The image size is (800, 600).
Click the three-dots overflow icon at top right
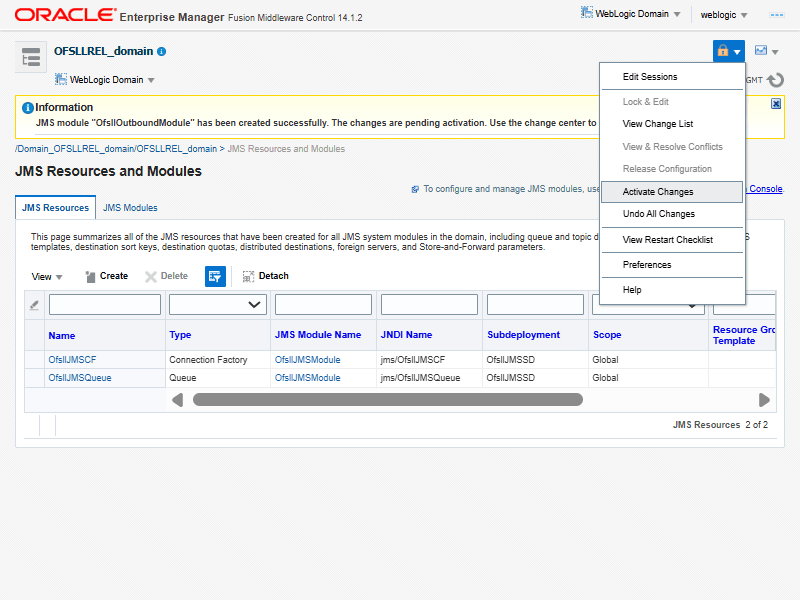pos(777,15)
